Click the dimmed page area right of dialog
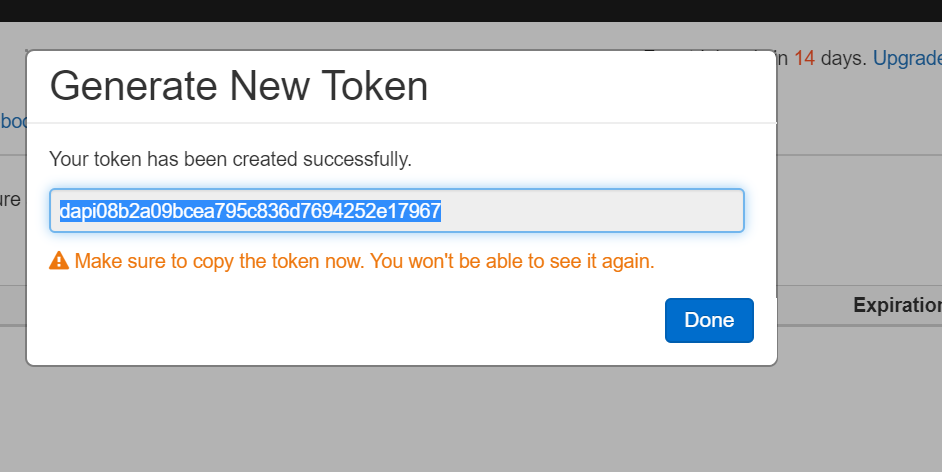 point(860,200)
